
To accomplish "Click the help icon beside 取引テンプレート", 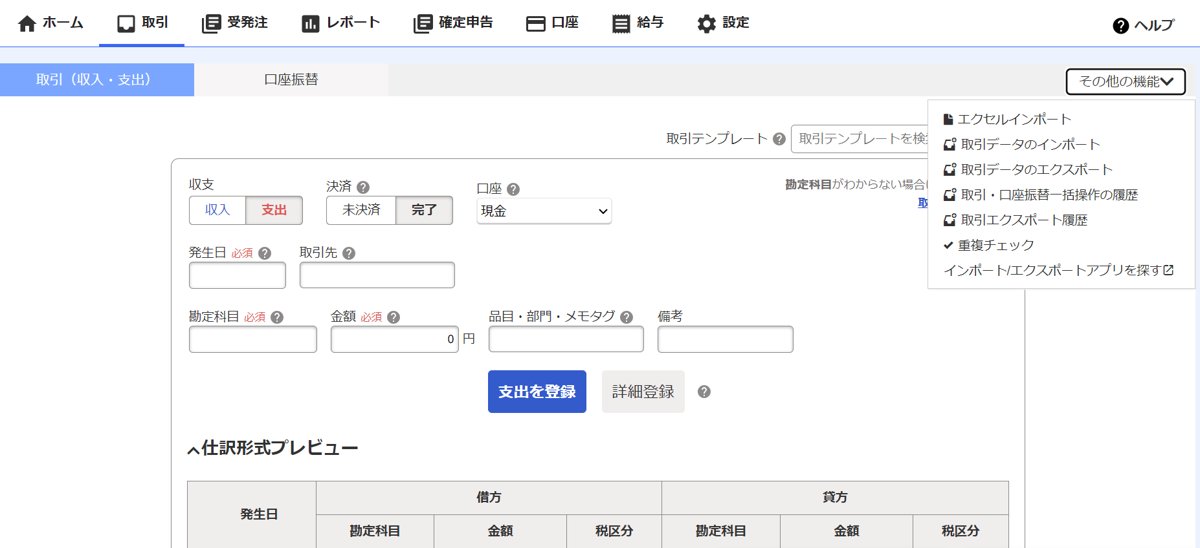I will click(x=779, y=139).
